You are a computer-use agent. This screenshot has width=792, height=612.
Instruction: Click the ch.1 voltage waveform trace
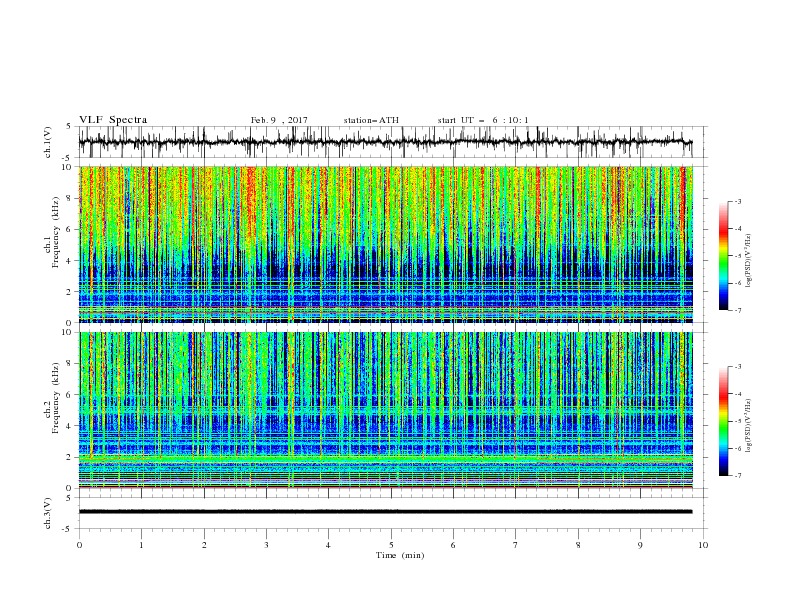pyautogui.click(x=385, y=142)
